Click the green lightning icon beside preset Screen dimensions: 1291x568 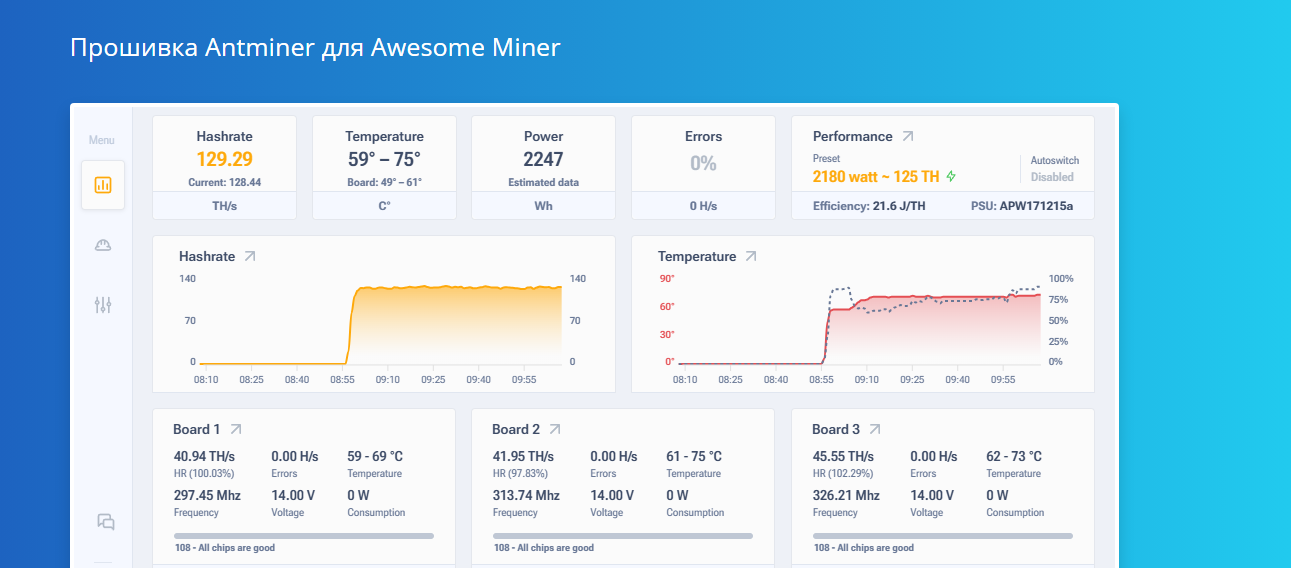coord(951,177)
